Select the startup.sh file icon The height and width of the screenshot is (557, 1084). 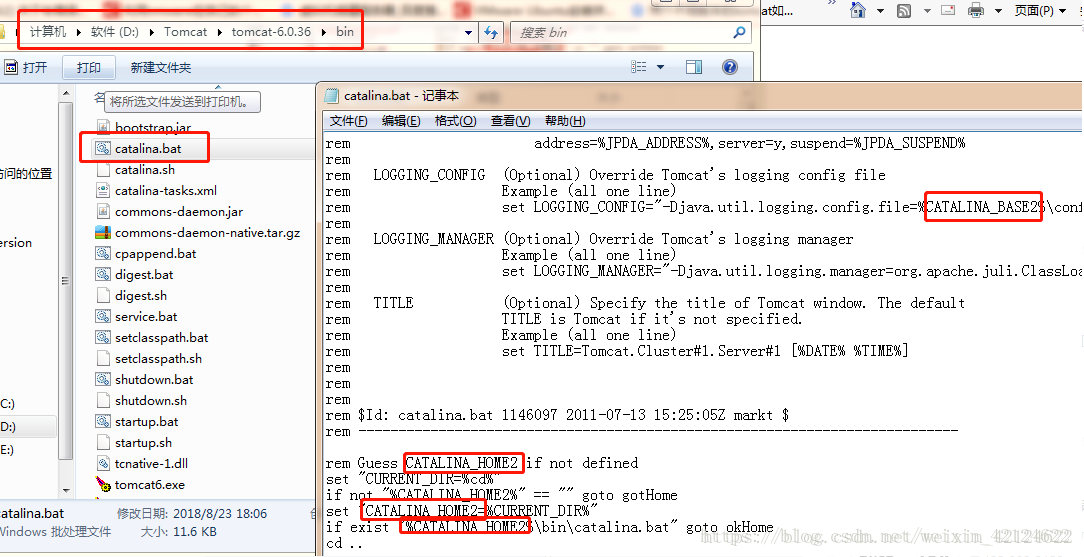[103, 442]
